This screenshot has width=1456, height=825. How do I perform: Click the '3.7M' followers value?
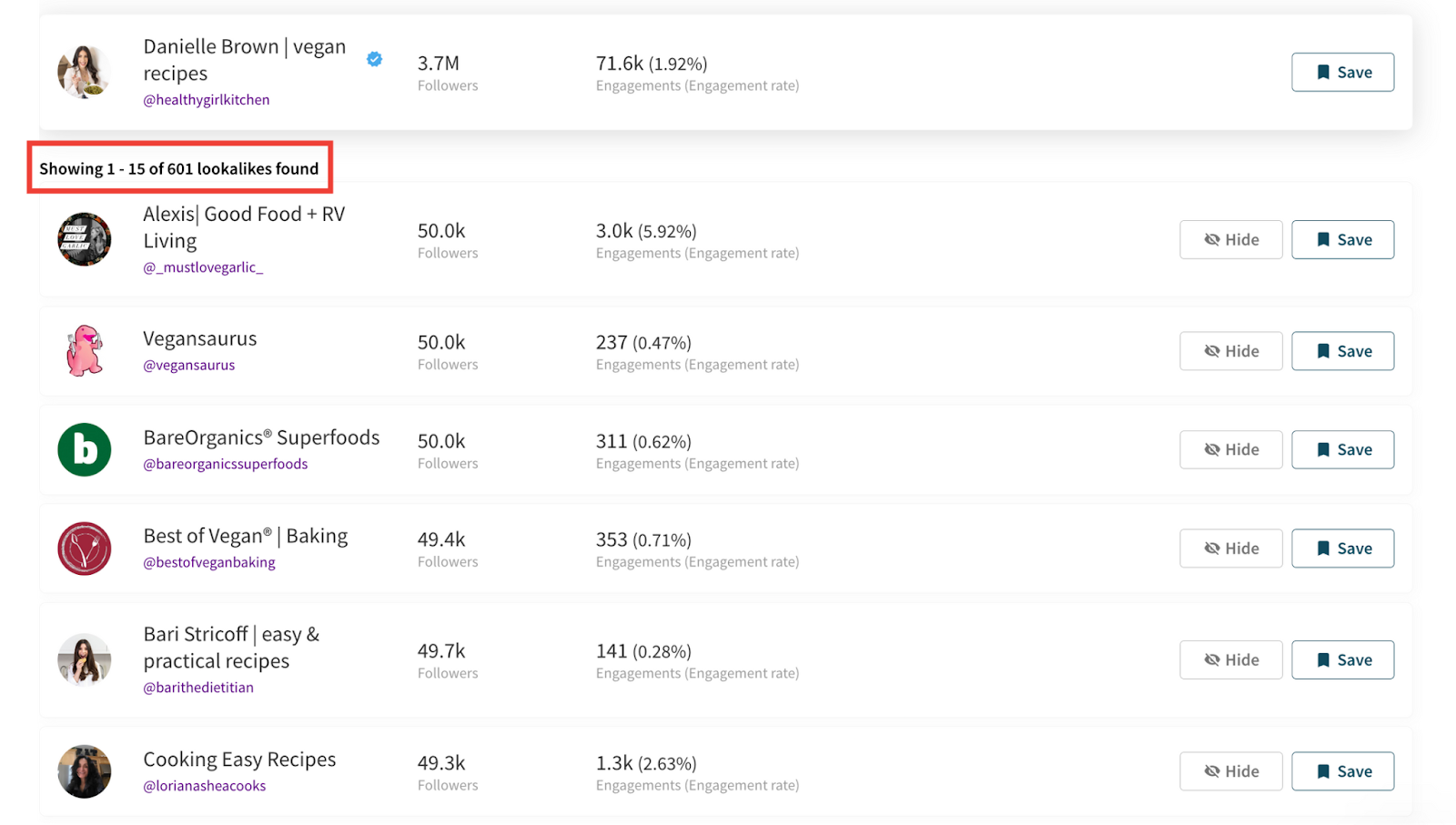pyautogui.click(x=439, y=64)
